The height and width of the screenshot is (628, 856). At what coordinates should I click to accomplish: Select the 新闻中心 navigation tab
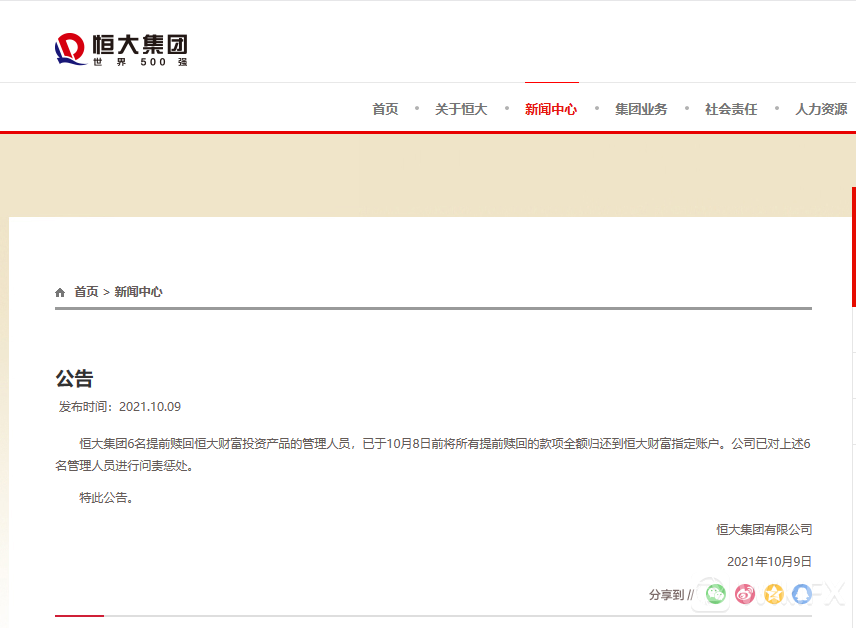551,109
